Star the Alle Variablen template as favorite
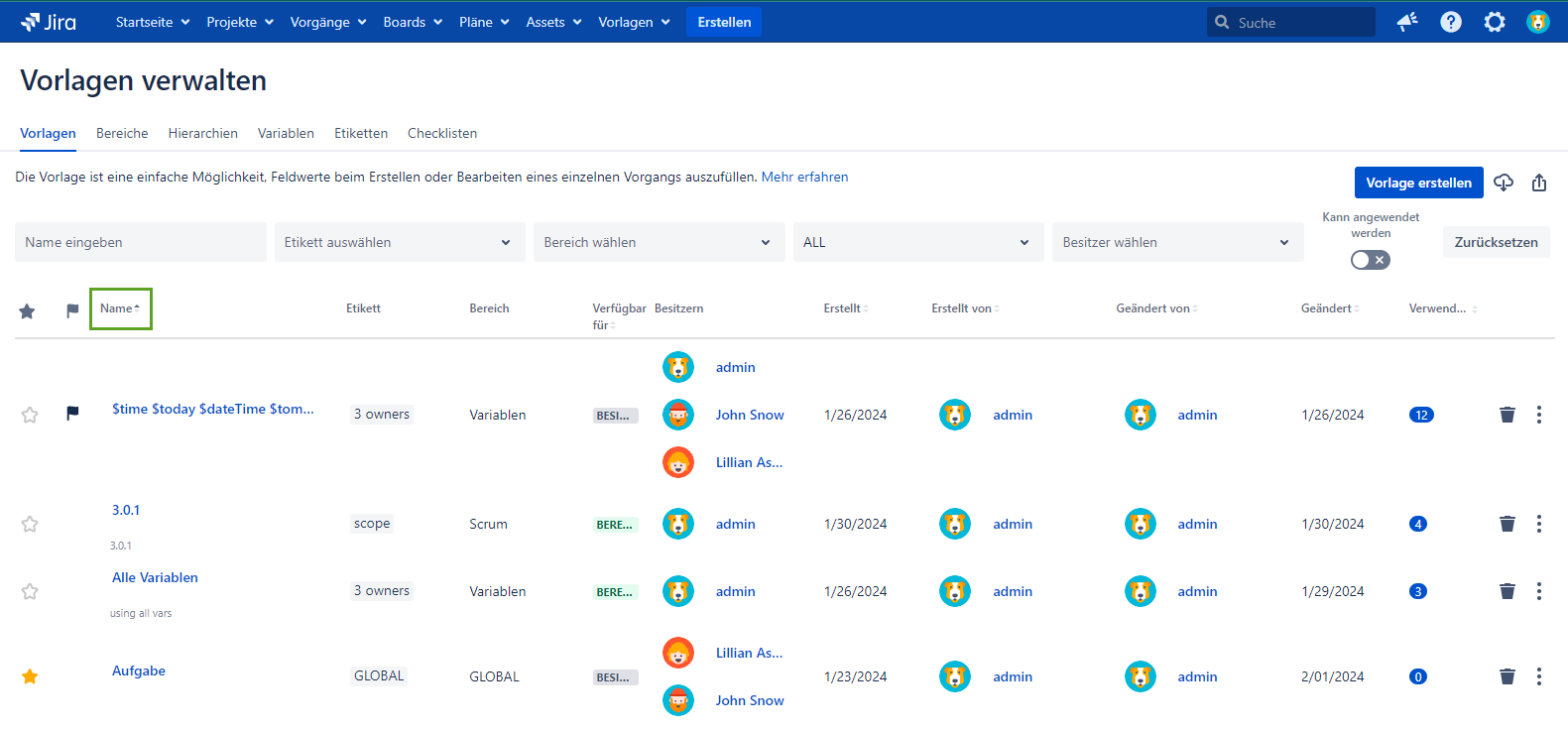 [30, 591]
